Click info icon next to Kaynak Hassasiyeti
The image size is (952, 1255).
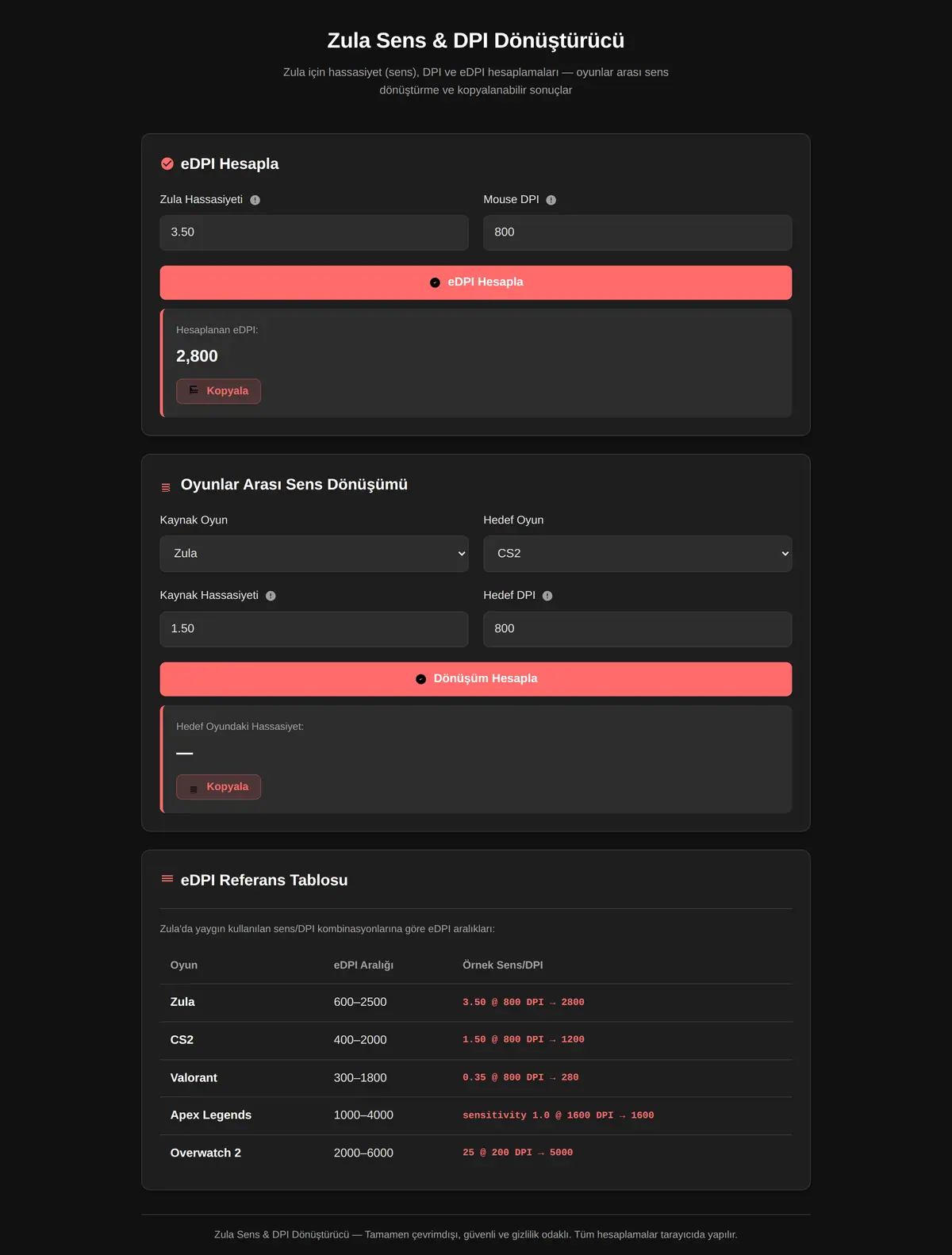click(271, 596)
